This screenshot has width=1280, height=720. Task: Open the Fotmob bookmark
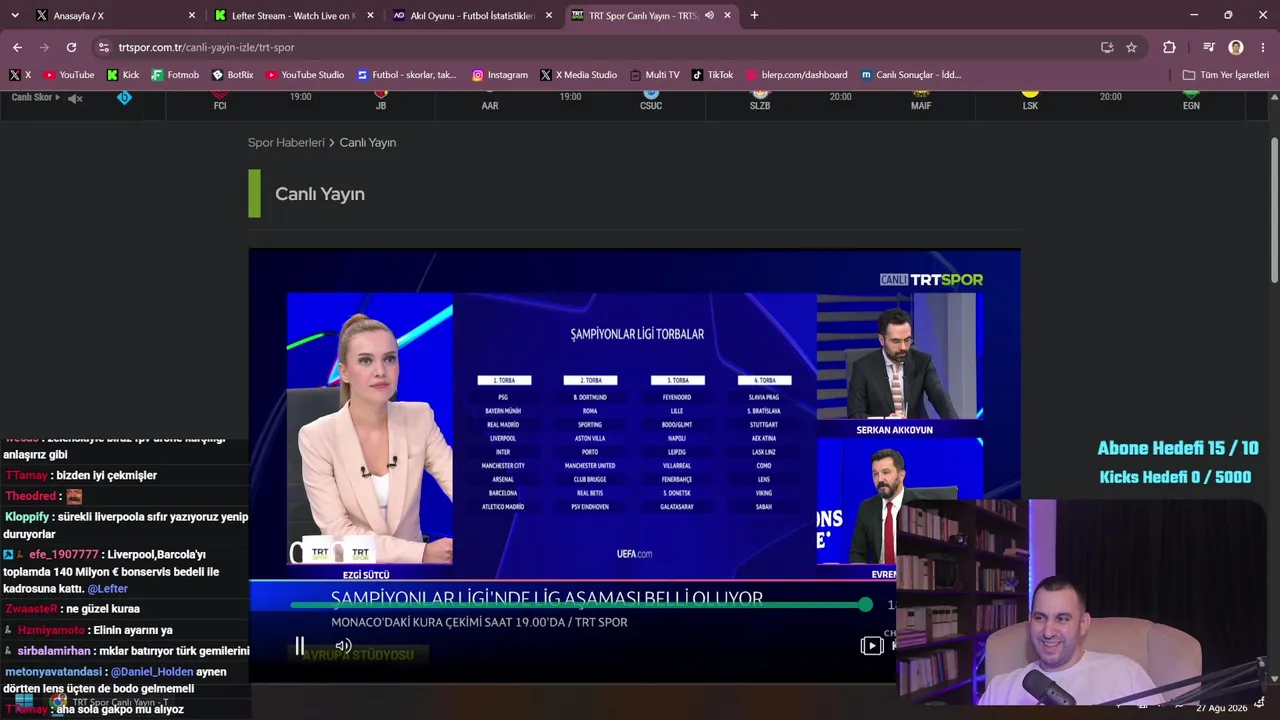point(175,75)
